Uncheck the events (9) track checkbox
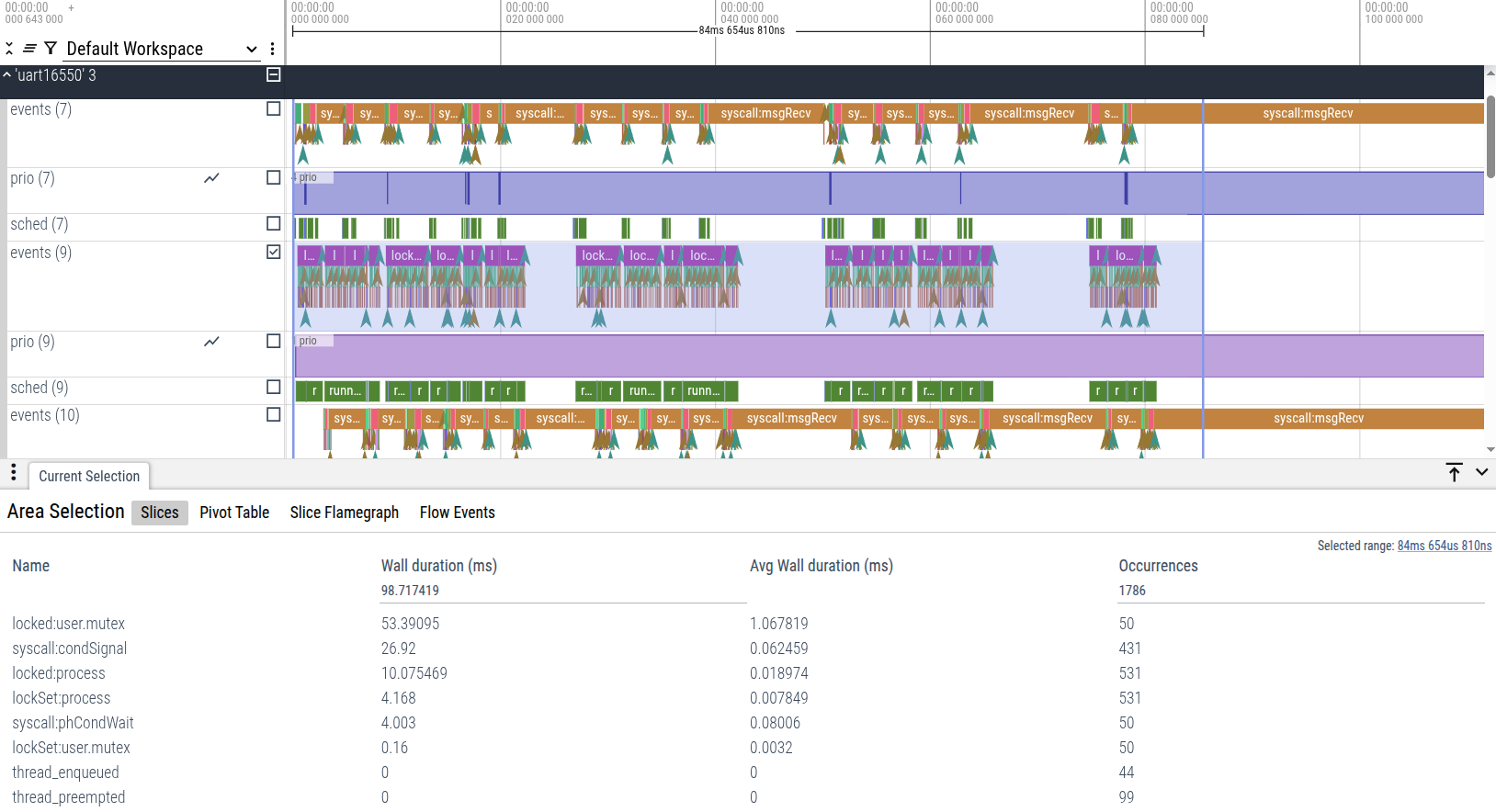The height and width of the screenshot is (812, 1496). 274,253
